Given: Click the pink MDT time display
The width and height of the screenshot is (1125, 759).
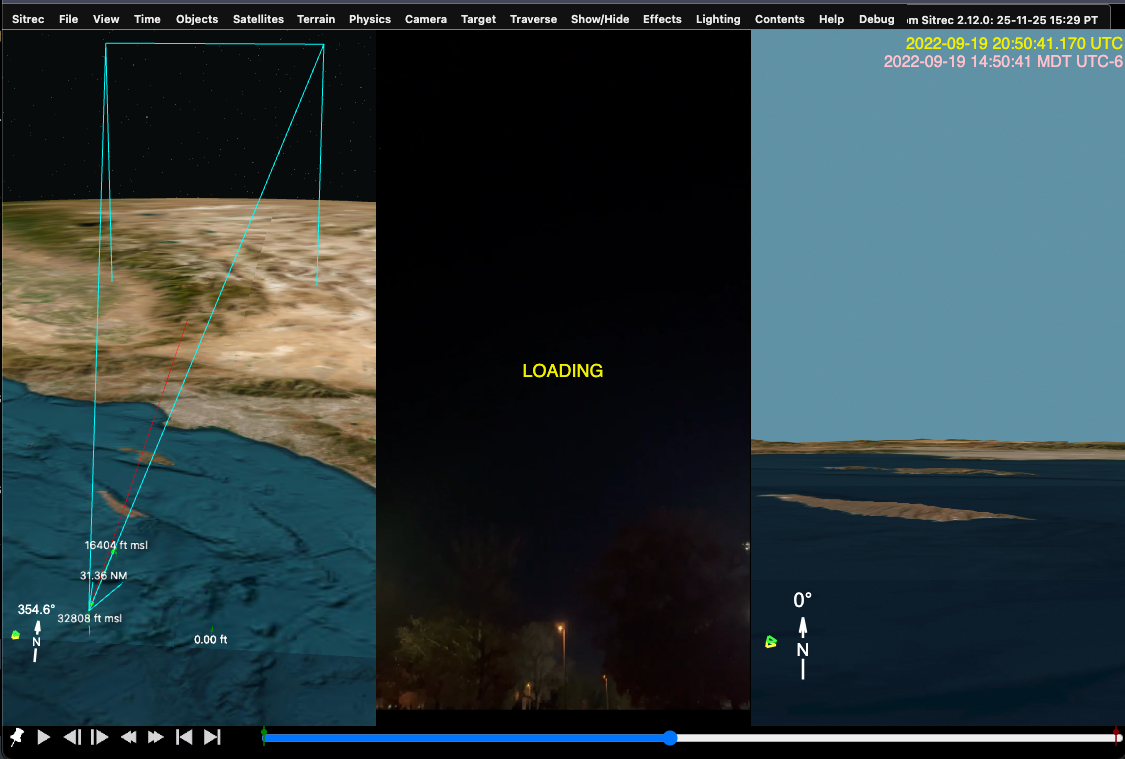Looking at the screenshot, I should (x=1003, y=62).
